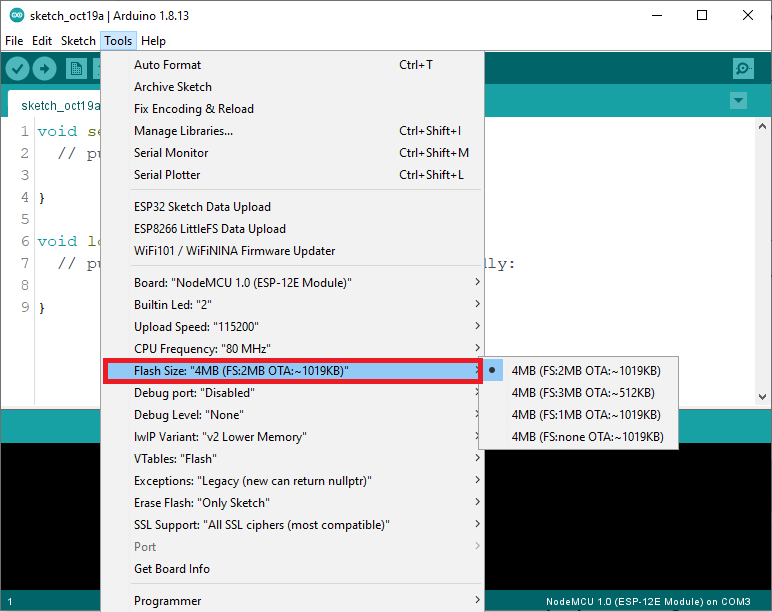Click the Upload arrow toolbar icon
Viewport: 772px width, 612px height.
tap(45, 68)
